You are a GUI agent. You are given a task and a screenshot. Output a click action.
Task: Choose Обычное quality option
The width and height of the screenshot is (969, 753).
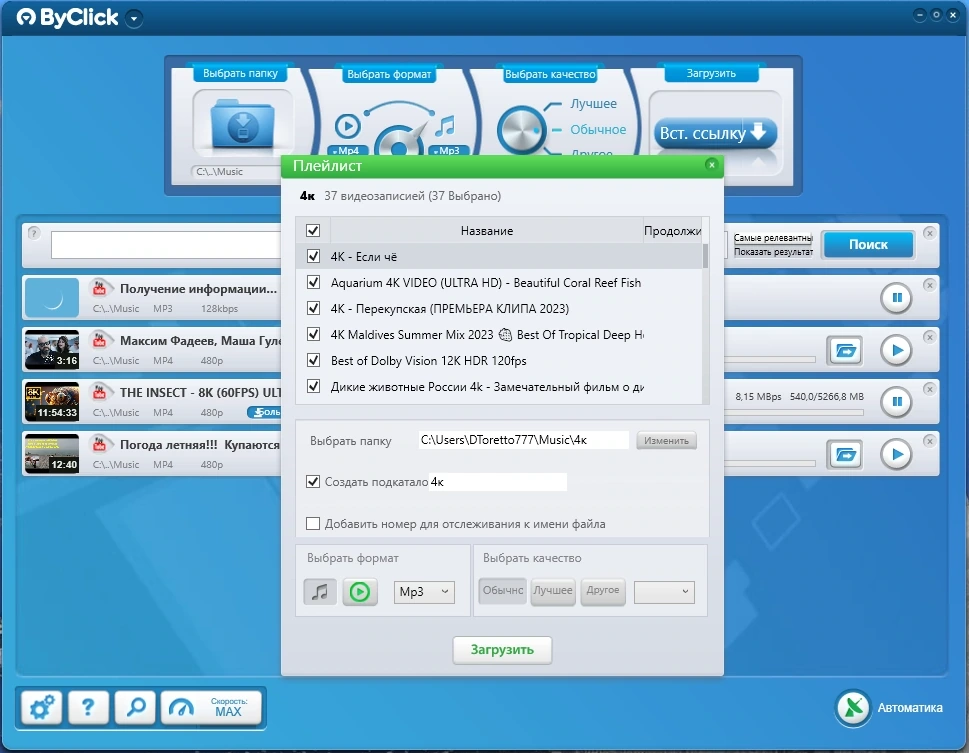coord(598,130)
